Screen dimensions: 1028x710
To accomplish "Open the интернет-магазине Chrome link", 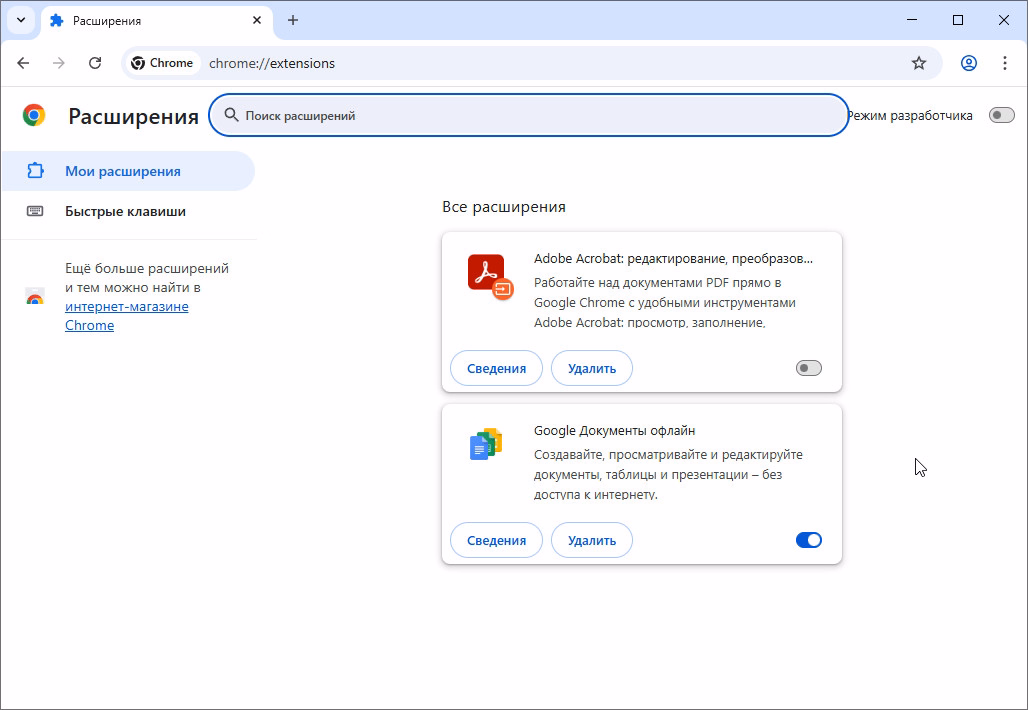I will [126, 307].
